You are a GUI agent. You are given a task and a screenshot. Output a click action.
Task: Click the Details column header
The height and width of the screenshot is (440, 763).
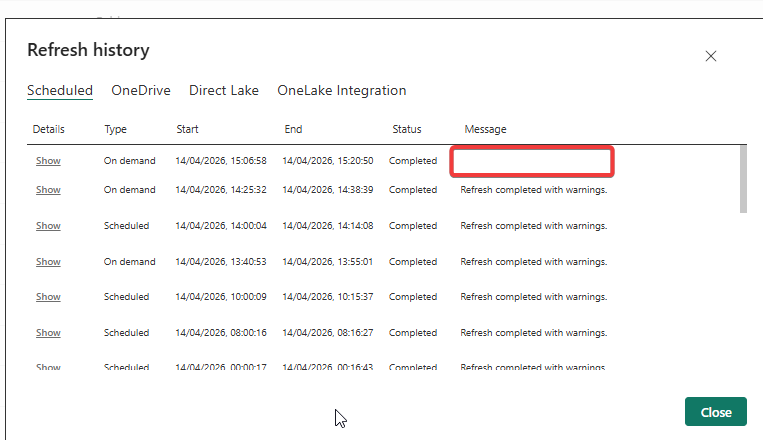(49, 129)
